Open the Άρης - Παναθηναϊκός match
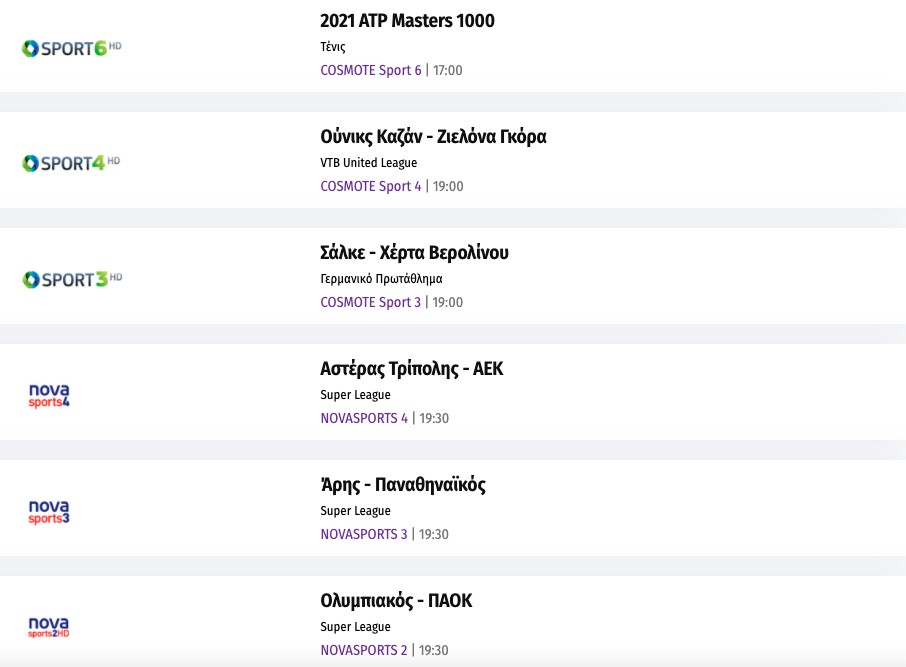This screenshot has height=667, width=906. tap(403, 485)
